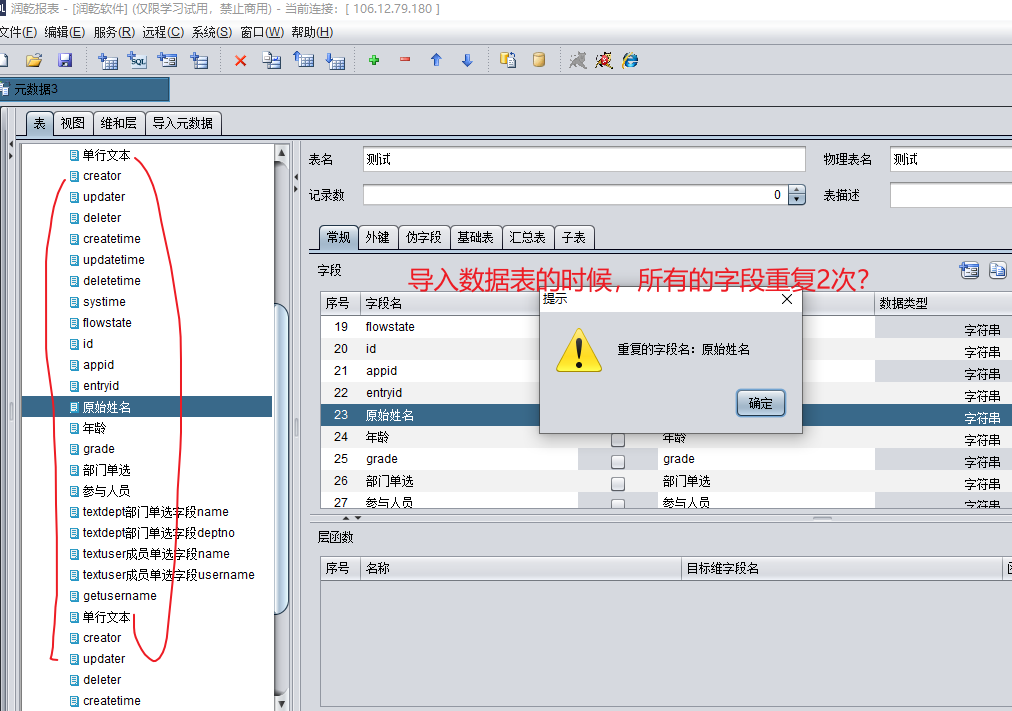Click the red X delete icon in toolbar
Viewport: 1012px width, 711px height.
[241, 61]
